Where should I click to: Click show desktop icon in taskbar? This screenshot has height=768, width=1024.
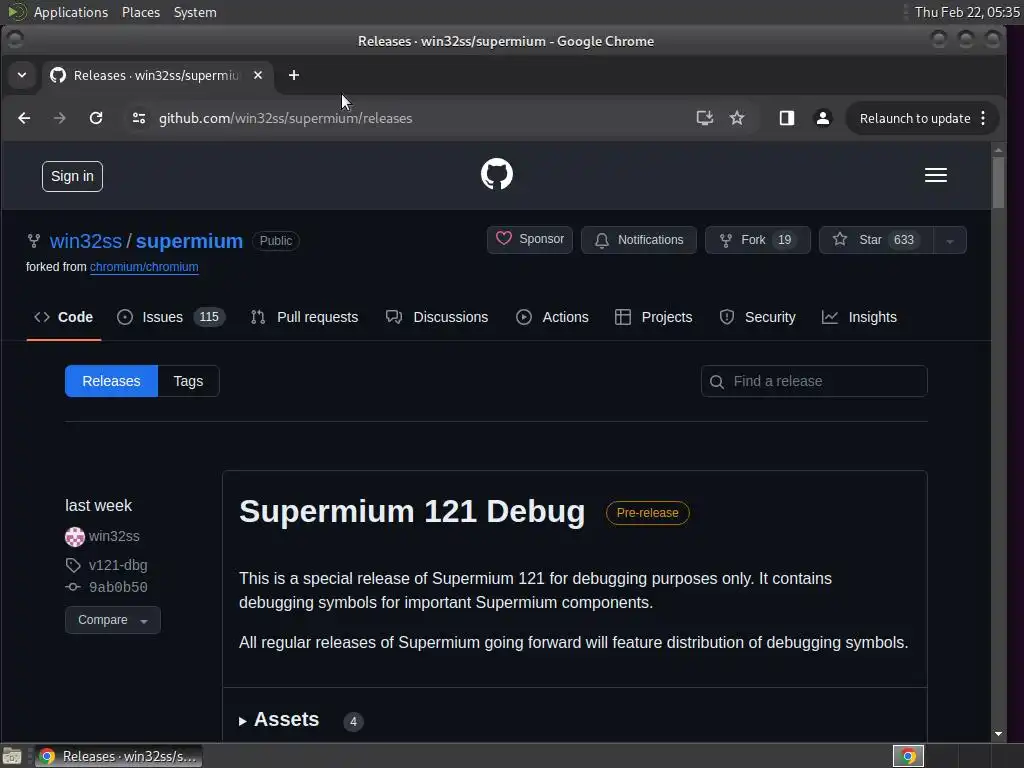(12, 756)
